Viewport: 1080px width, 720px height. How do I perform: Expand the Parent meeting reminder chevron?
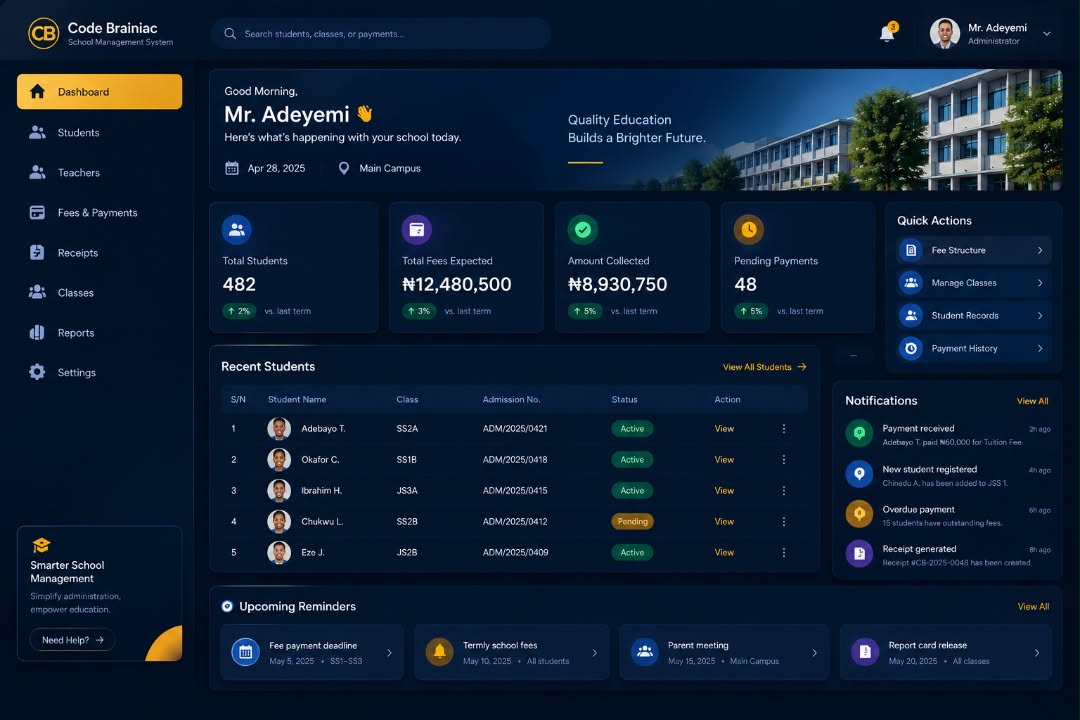pos(814,652)
